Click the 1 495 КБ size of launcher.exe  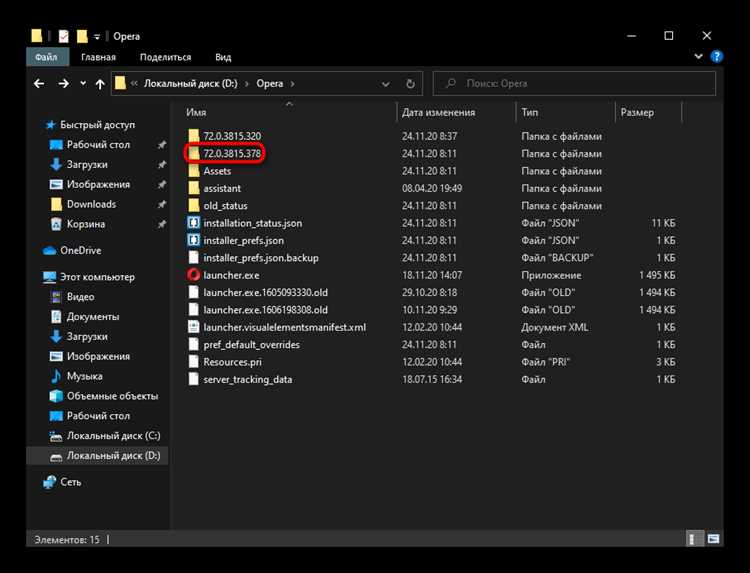click(x=657, y=275)
